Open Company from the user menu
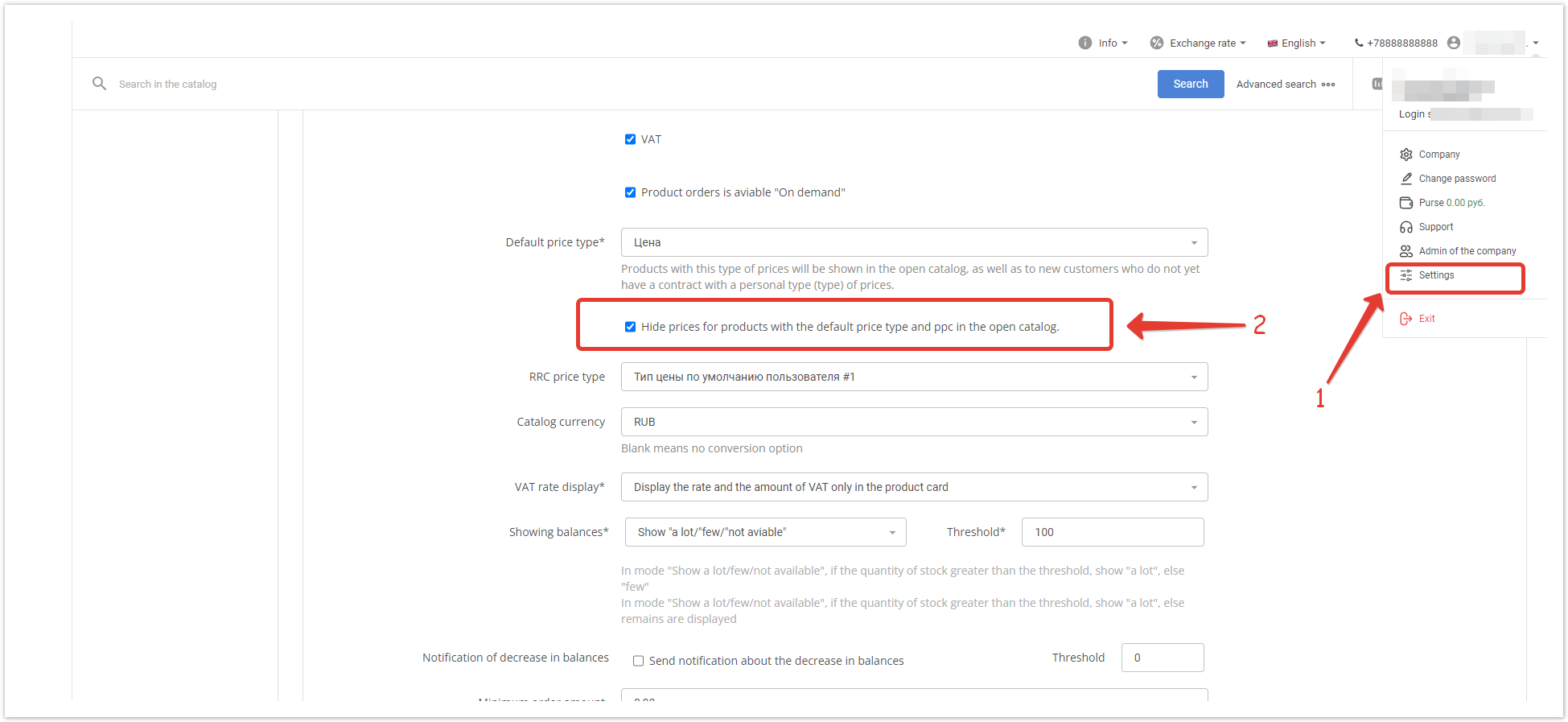 click(1439, 155)
